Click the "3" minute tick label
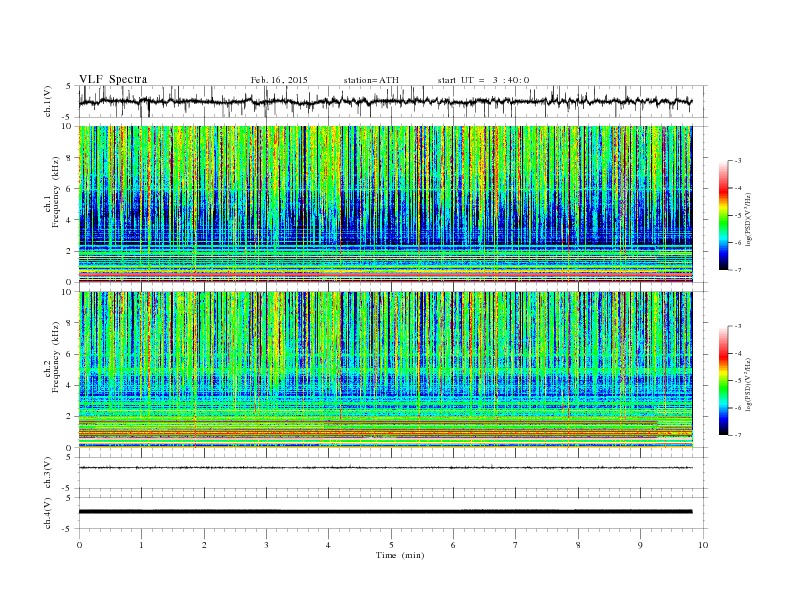This screenshot has width=792, height=612. (266, 545)
